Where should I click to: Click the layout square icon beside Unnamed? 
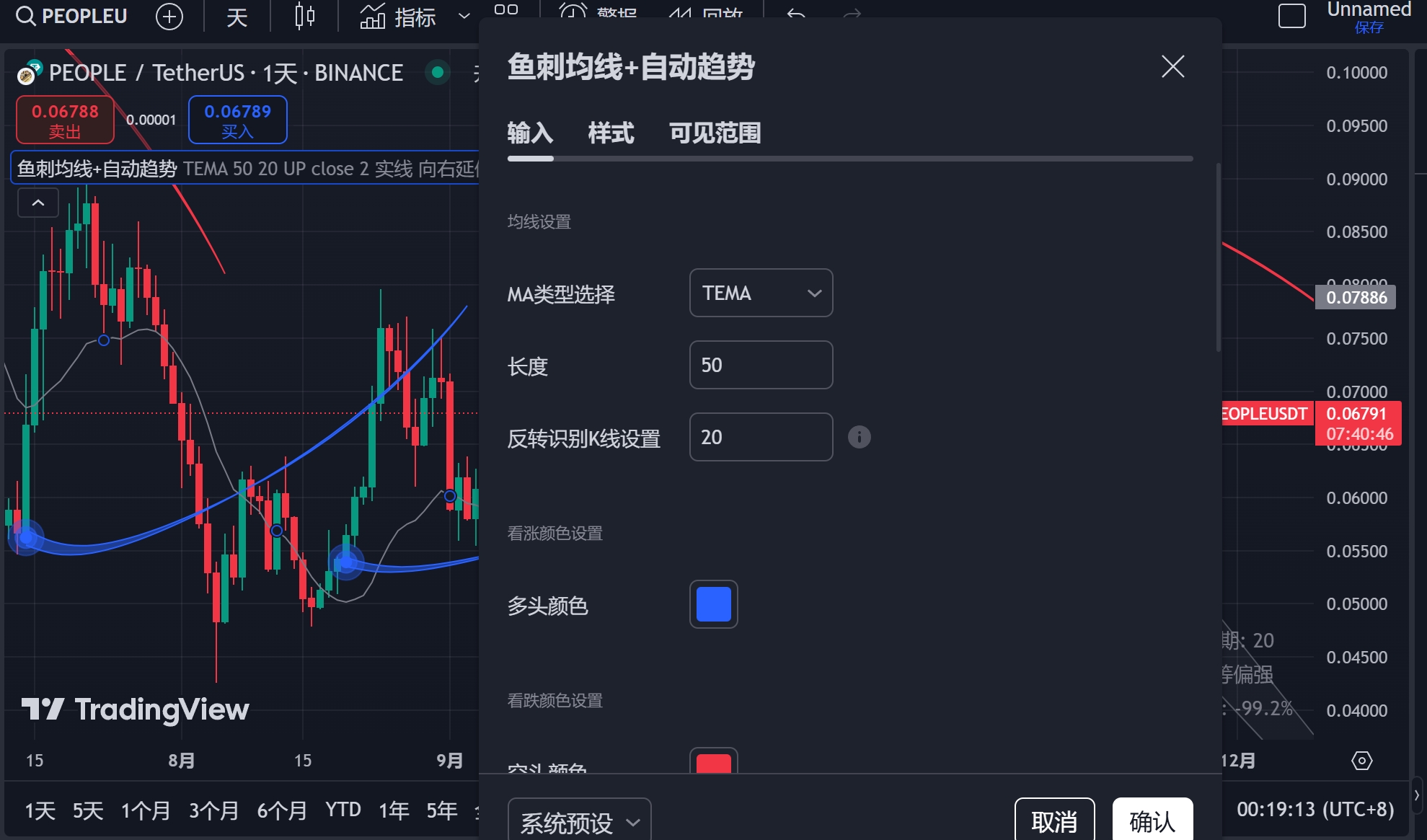(x=1291, y=16)
